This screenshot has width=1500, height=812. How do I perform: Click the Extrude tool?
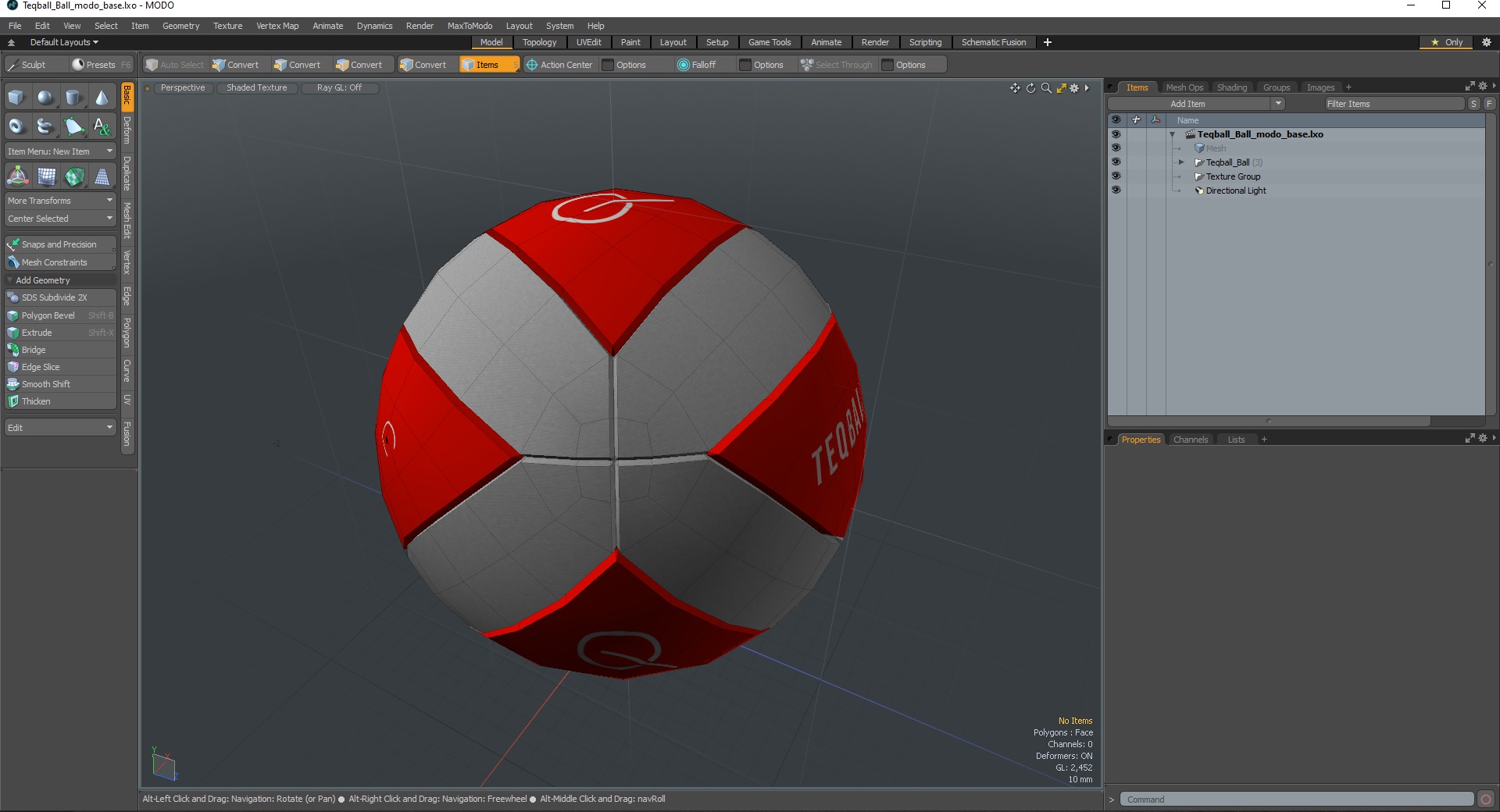click(60, 333)
